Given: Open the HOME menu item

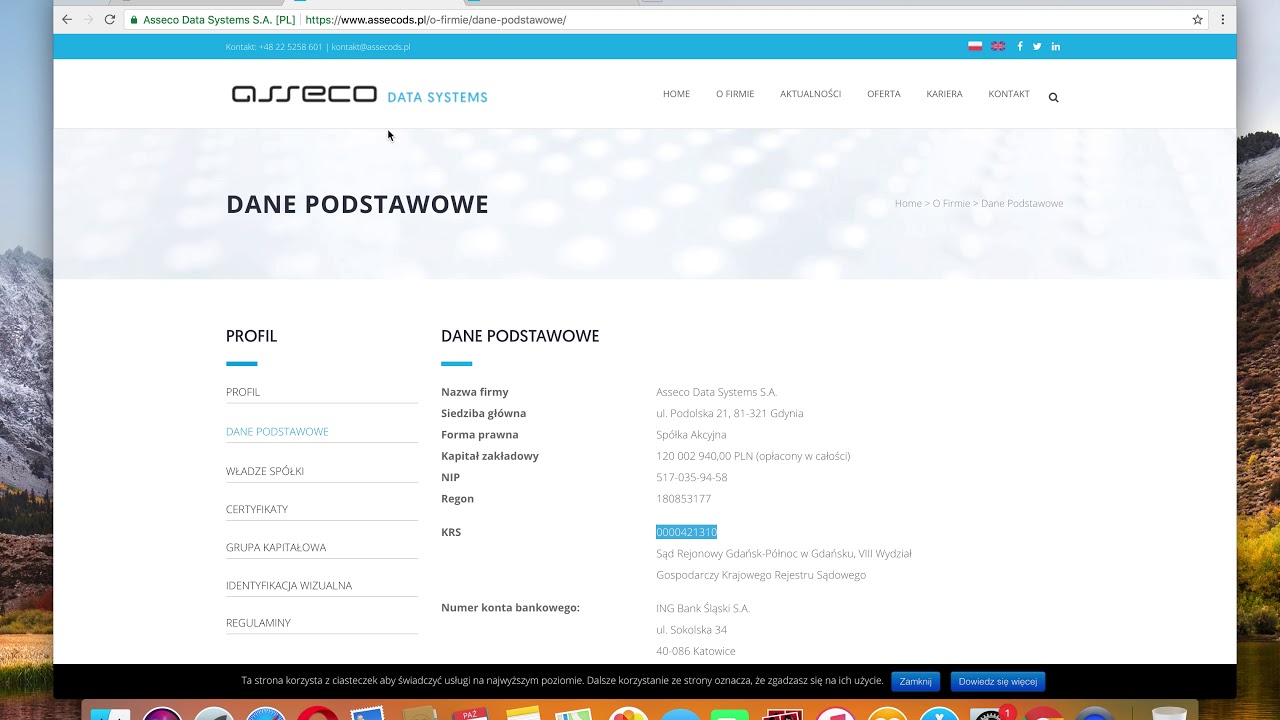Looking at the screenshot, I should [676, 94].
